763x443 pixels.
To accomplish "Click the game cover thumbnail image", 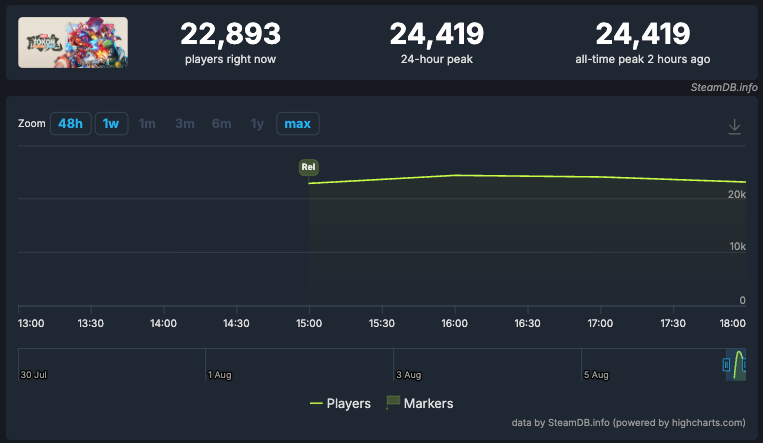I will pyautogui.click(x=73, y=42).
